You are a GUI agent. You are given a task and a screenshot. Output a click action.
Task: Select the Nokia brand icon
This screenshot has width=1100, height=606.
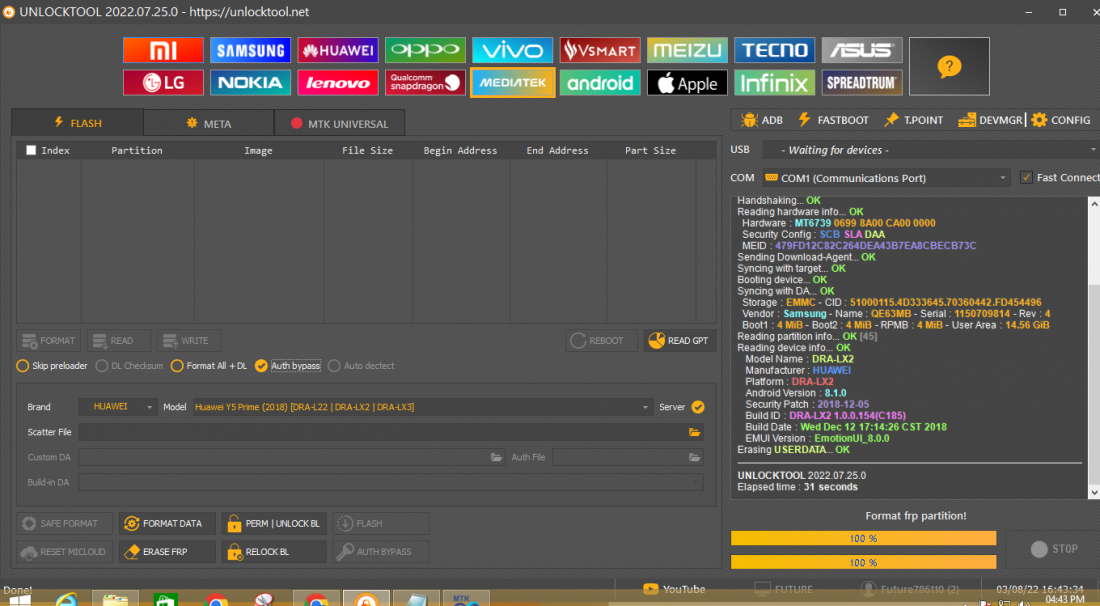tap(250, 83)
